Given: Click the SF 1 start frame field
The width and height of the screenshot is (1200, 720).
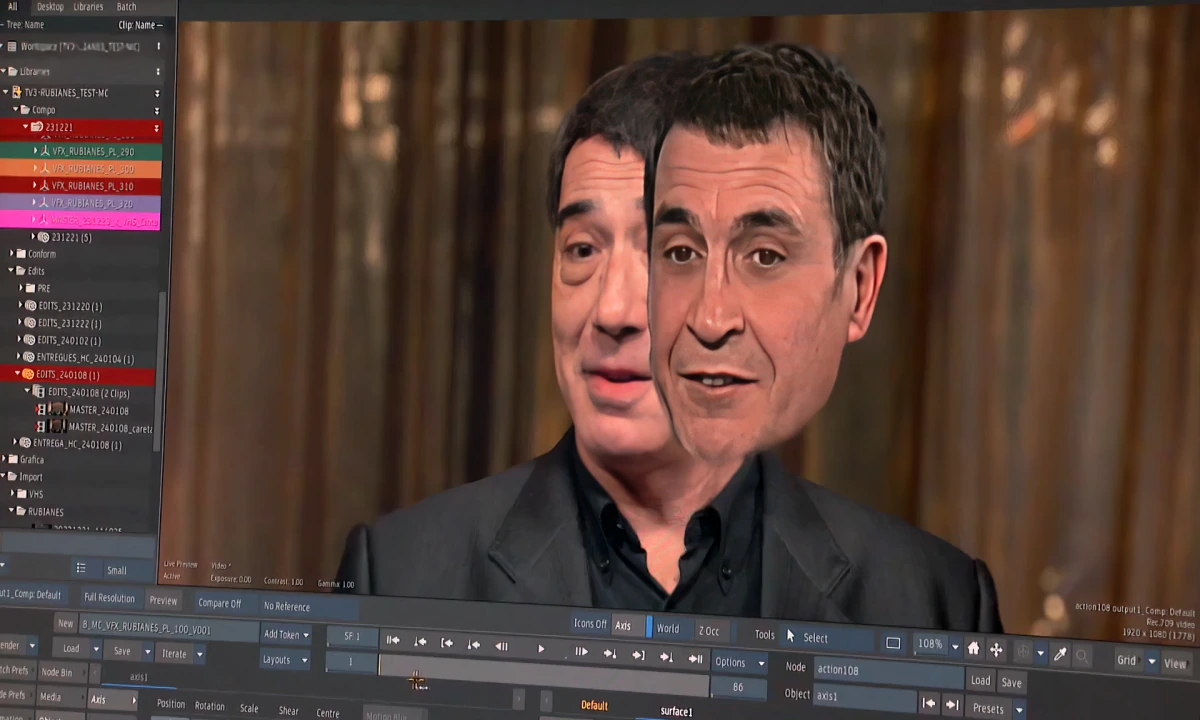Looking at the screenshot, I should click(352, 636).
